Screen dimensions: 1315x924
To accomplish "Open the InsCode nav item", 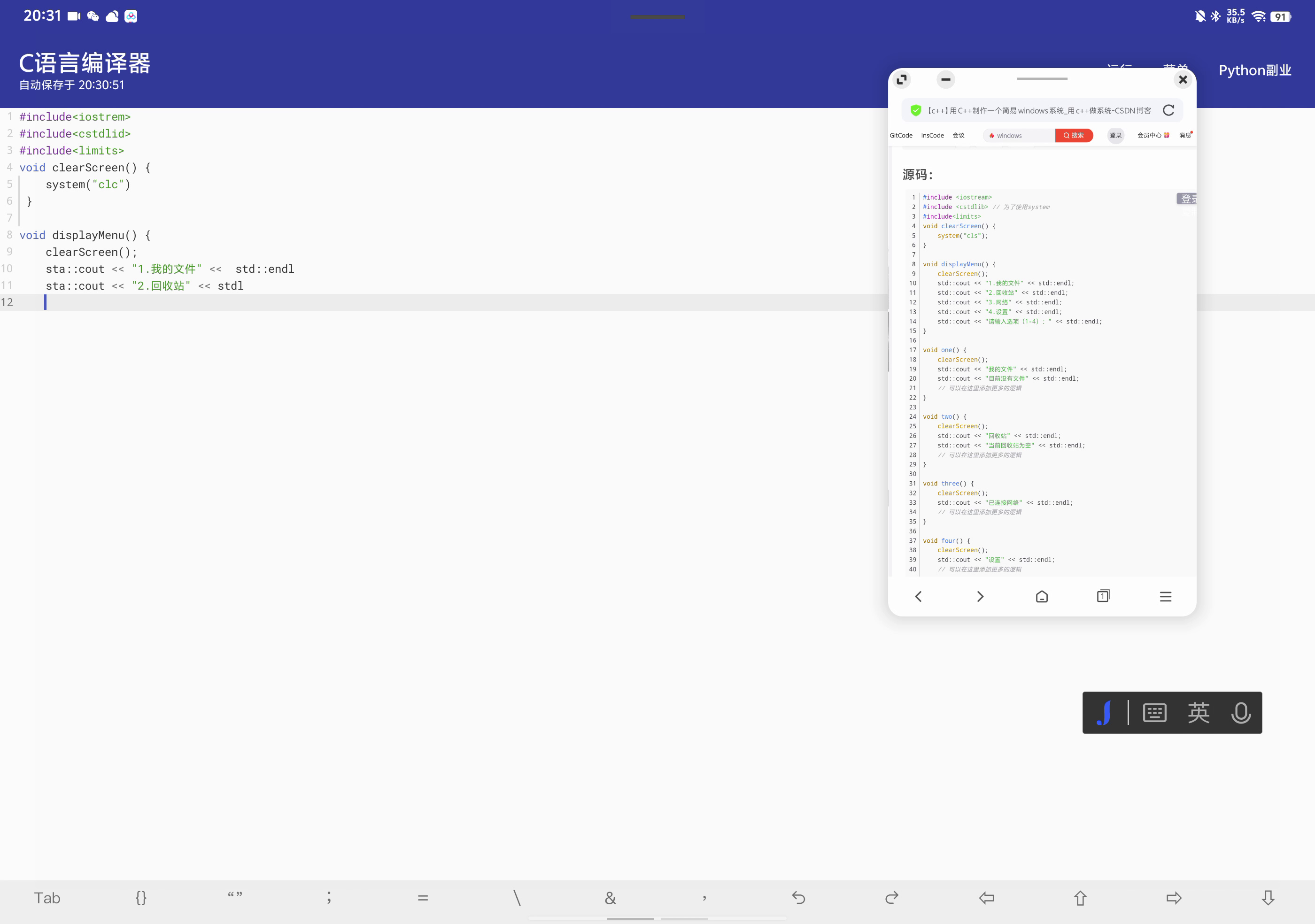I will click(x=932, y=136).
